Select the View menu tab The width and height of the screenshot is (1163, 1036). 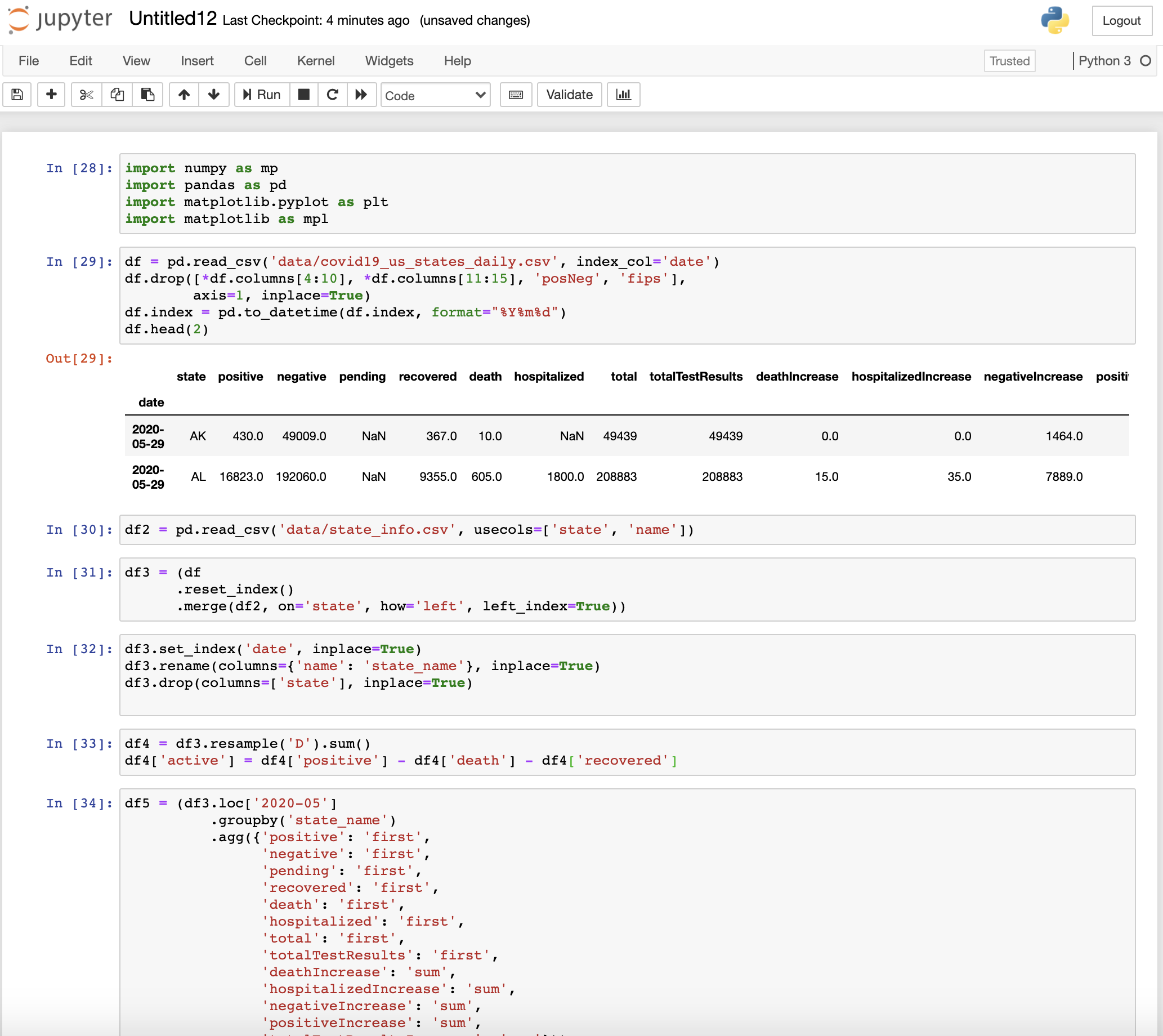pyautogui.click(x=134, y=60)
